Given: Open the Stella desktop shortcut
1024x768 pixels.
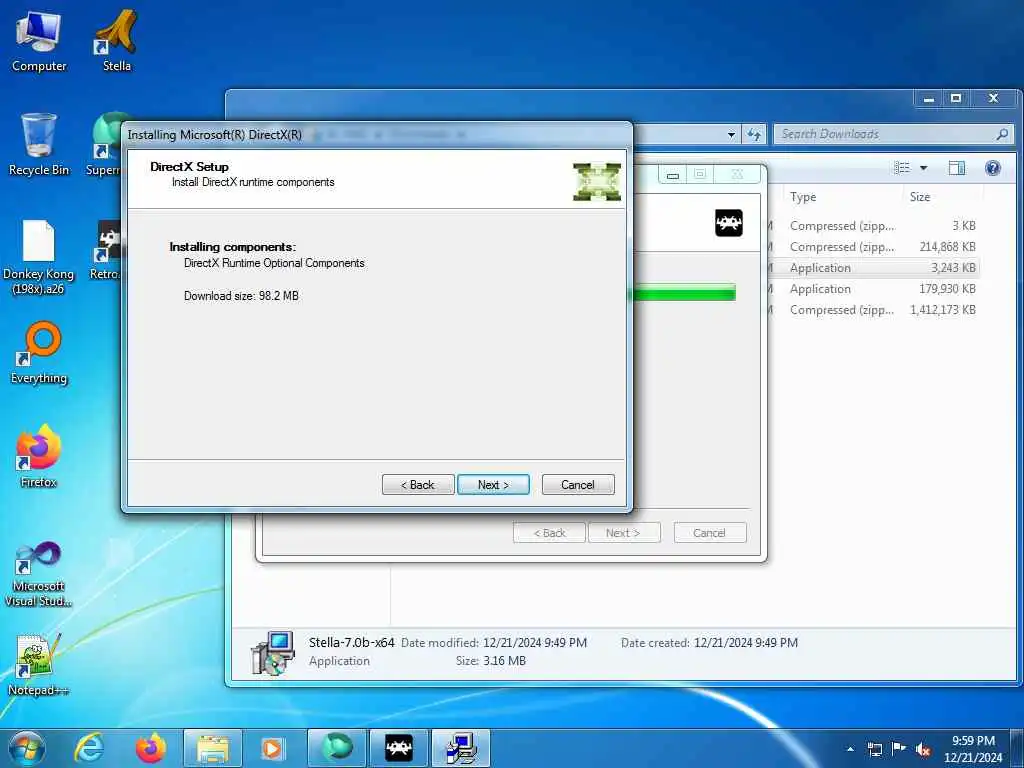Looking at the screenshot, I should pos(116,42).
